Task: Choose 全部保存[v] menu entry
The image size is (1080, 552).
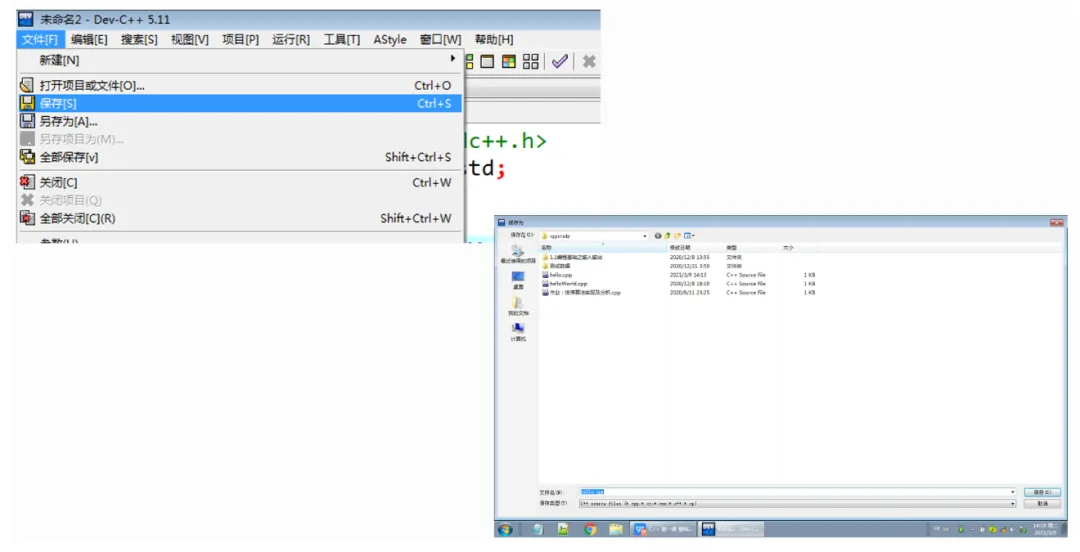Action: point(240,157)
